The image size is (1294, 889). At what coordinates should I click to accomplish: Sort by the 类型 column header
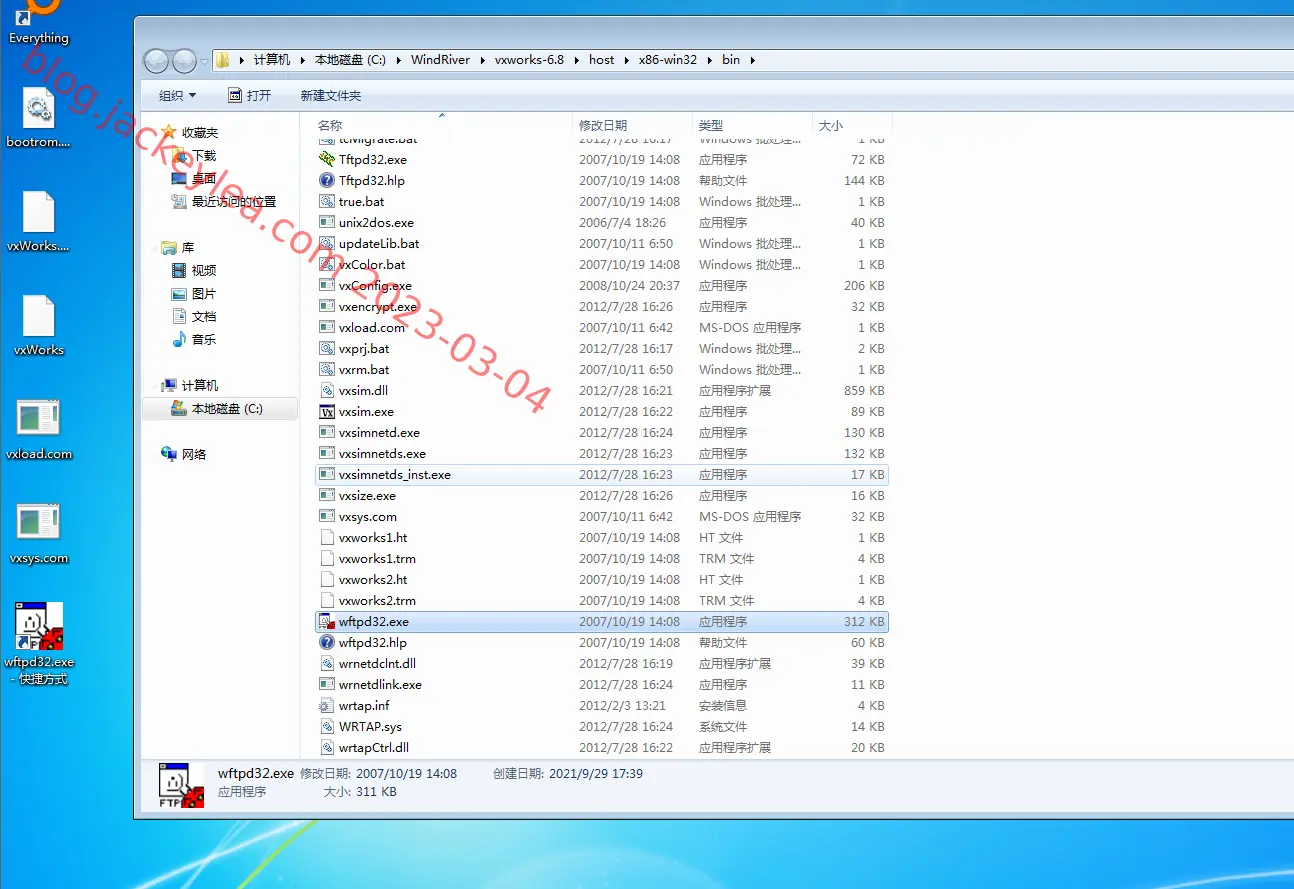pos(711,126)
